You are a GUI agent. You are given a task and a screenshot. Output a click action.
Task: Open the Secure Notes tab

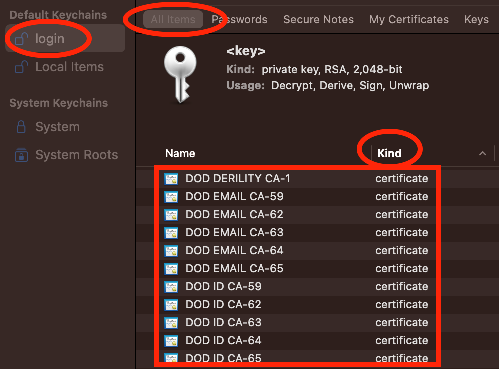318,19
